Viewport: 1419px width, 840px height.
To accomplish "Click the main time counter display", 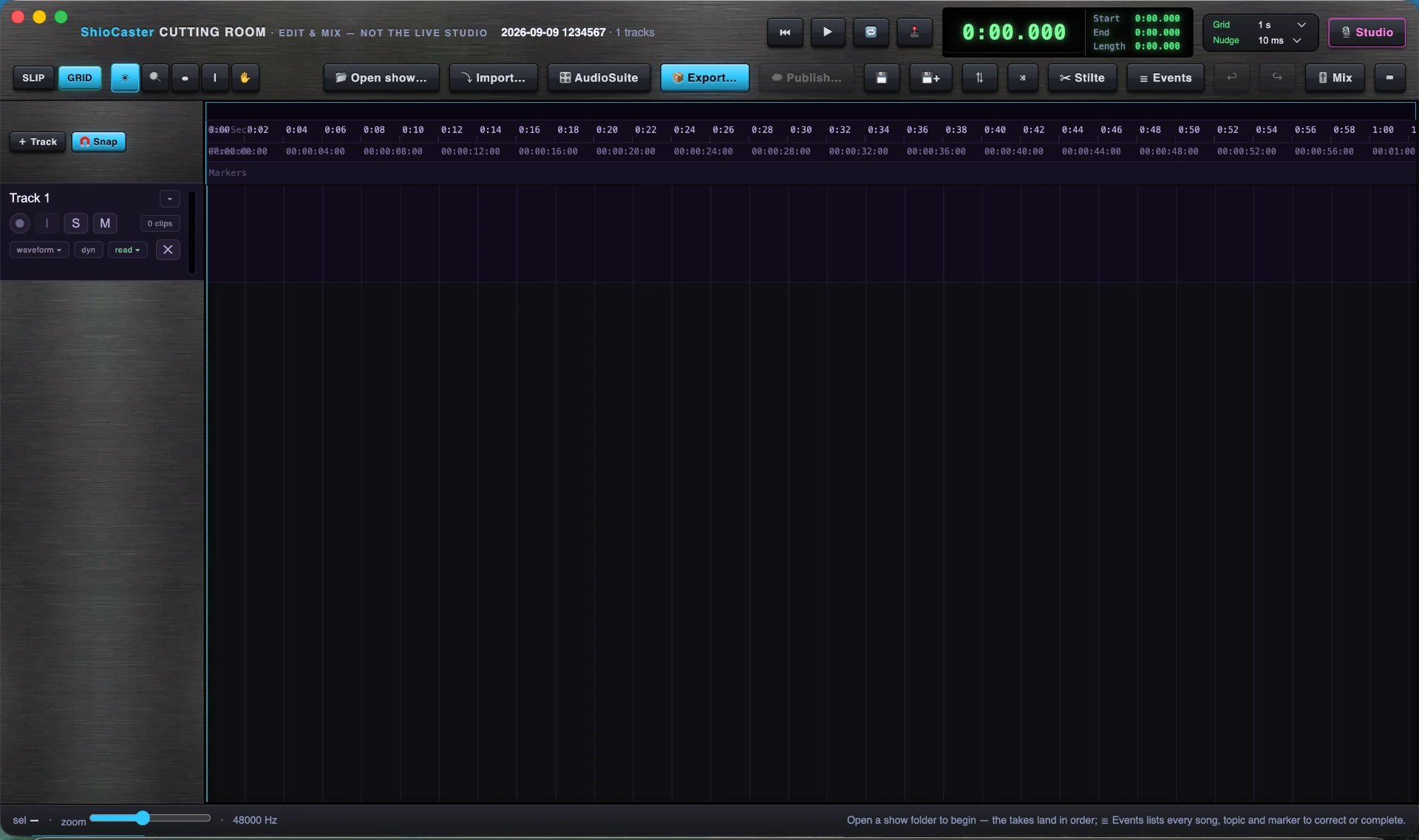I will coord(1014,33).
